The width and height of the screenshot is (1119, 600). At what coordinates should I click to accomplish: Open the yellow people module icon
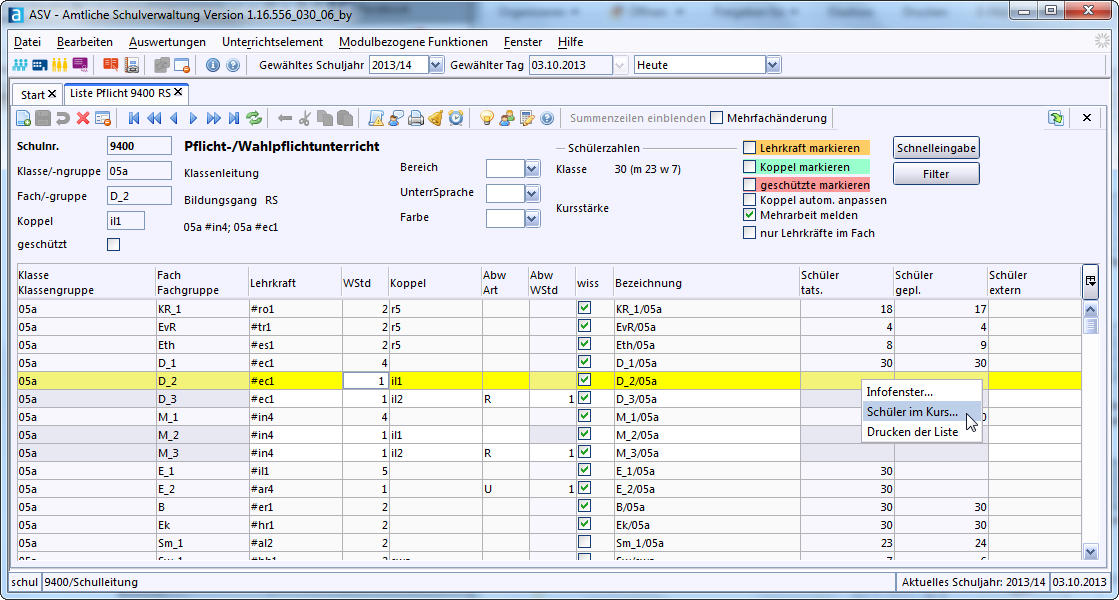pos(60,65)
